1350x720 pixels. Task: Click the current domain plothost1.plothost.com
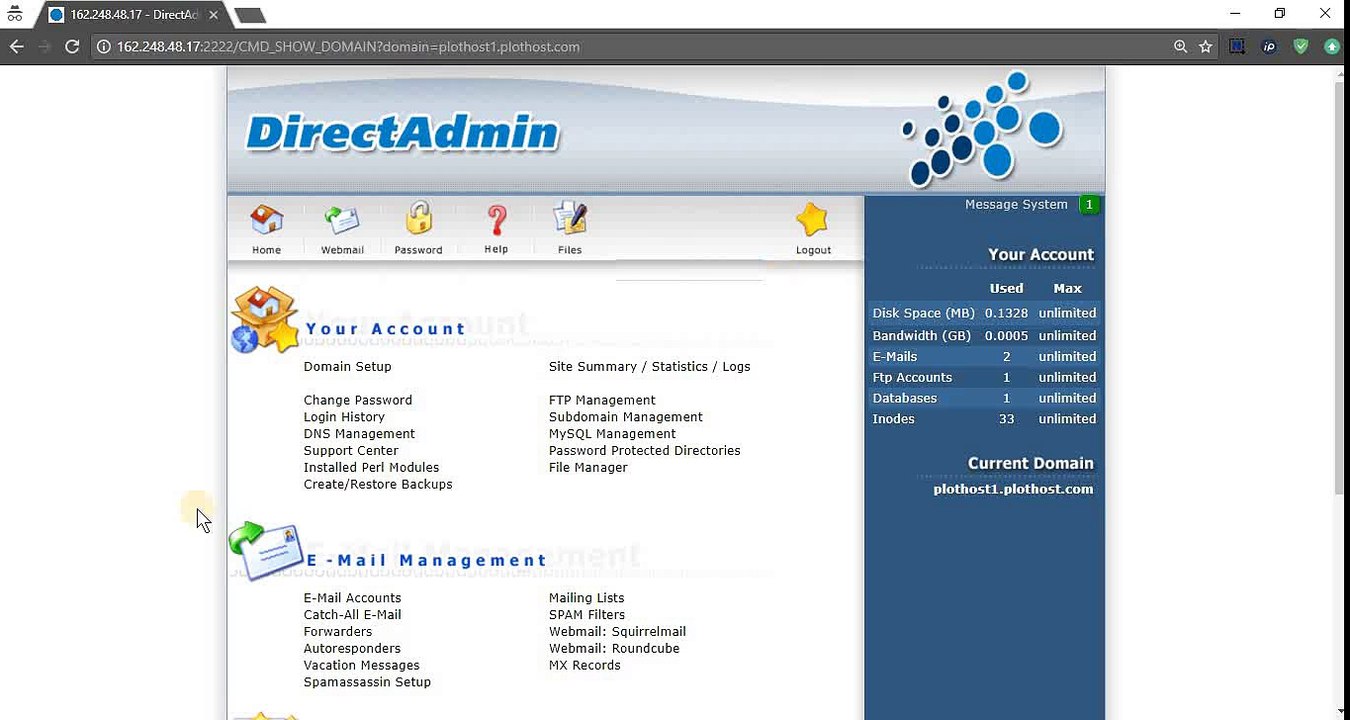1013,490
